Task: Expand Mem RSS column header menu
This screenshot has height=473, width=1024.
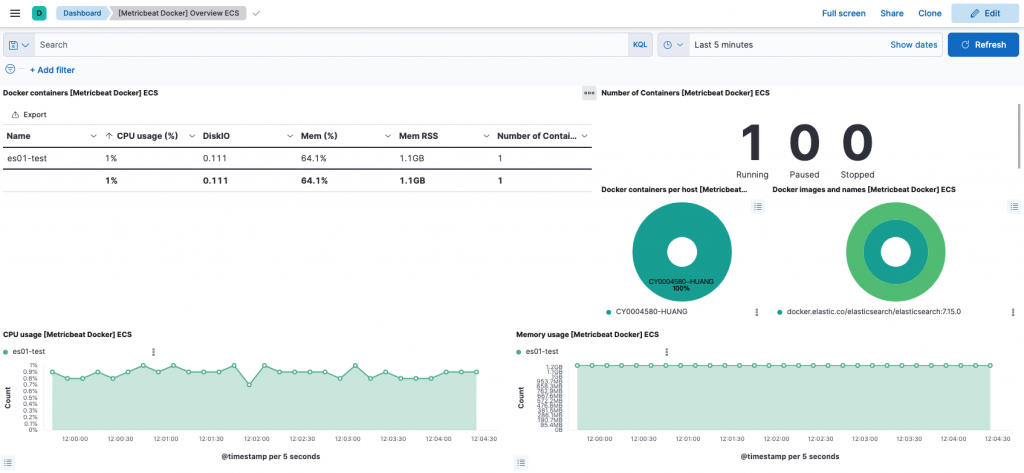Action: (487, 136)
